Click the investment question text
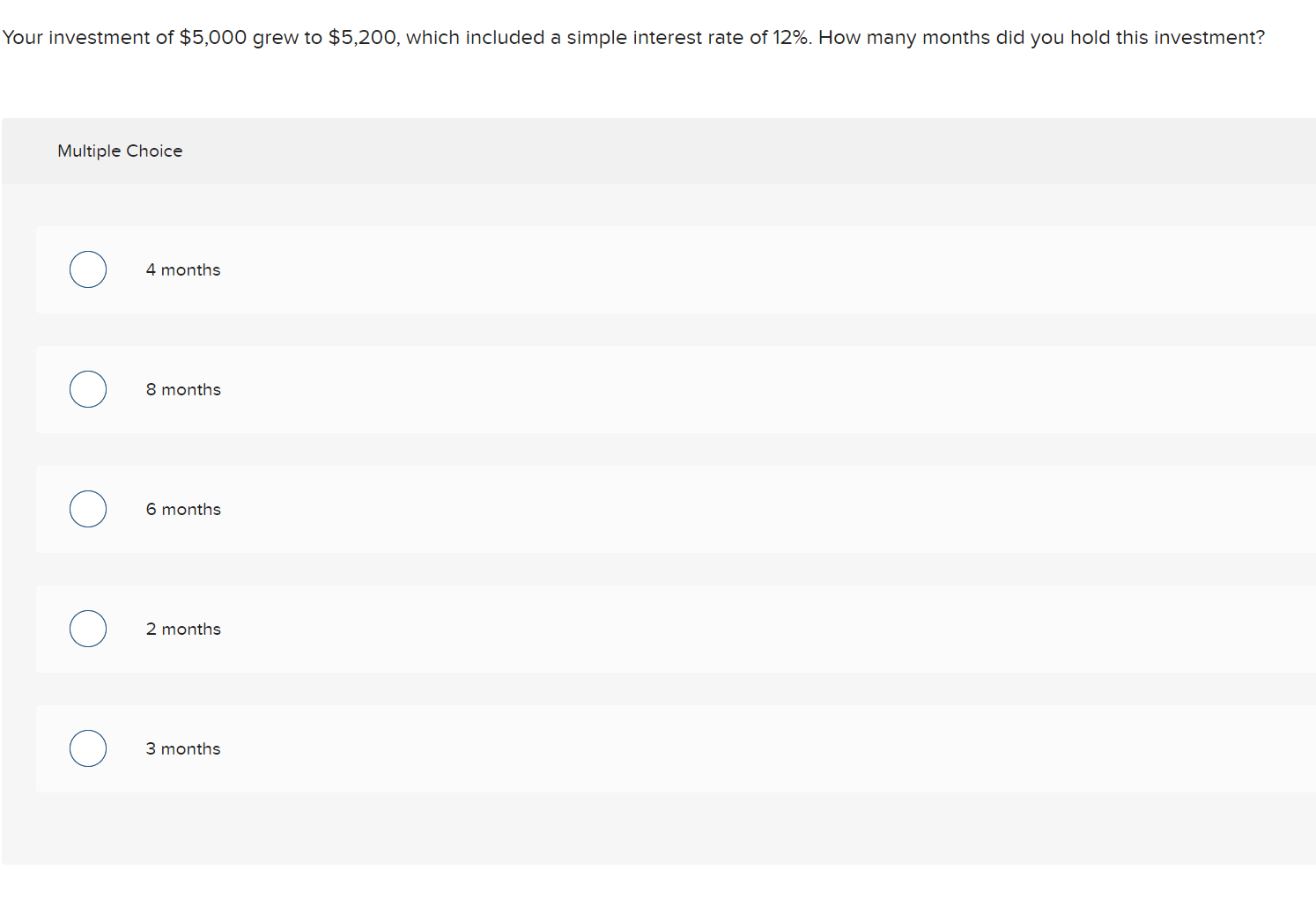 (x=633, y=38)
